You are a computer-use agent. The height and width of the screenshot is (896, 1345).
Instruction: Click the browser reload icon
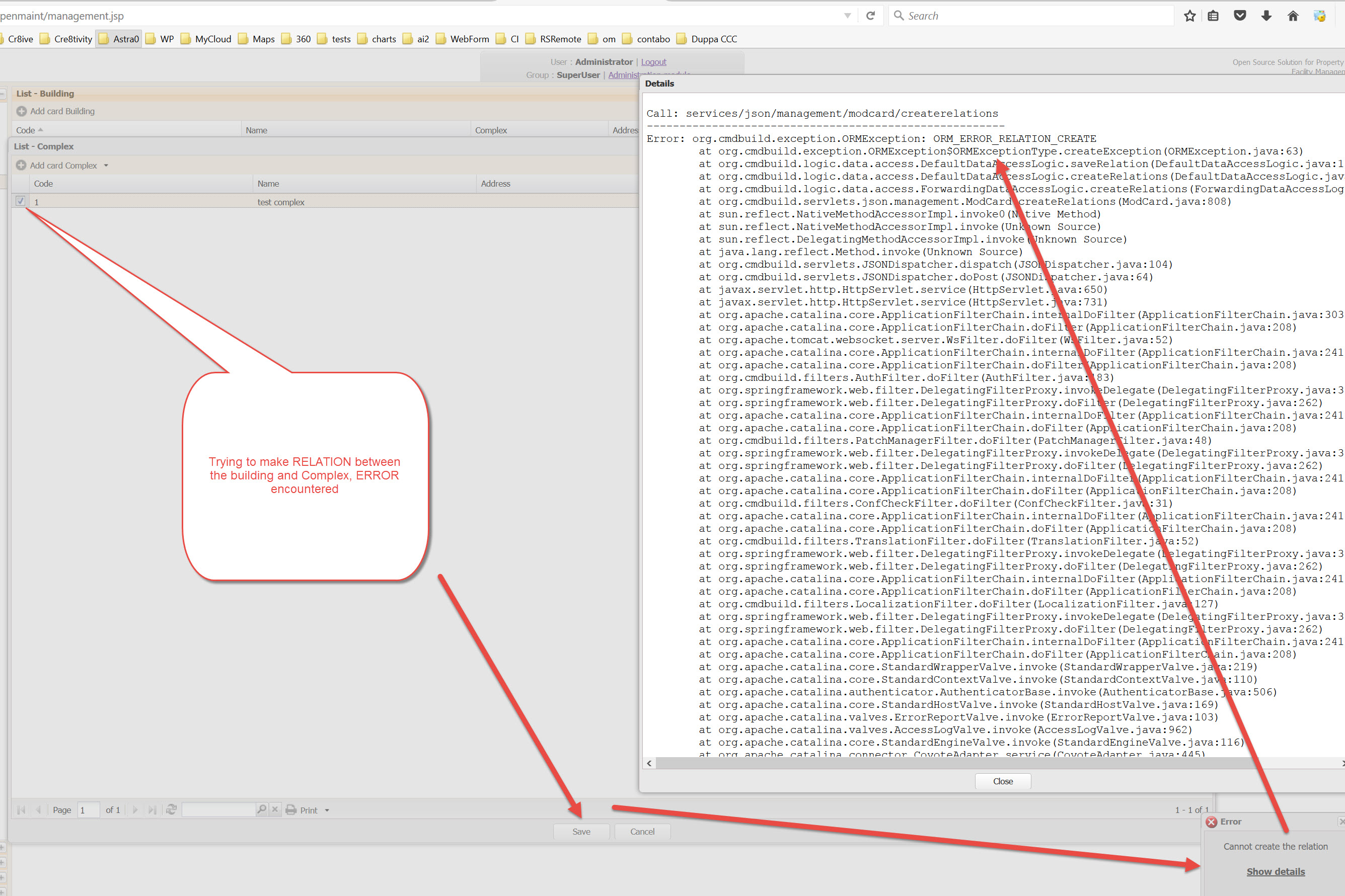870,16
